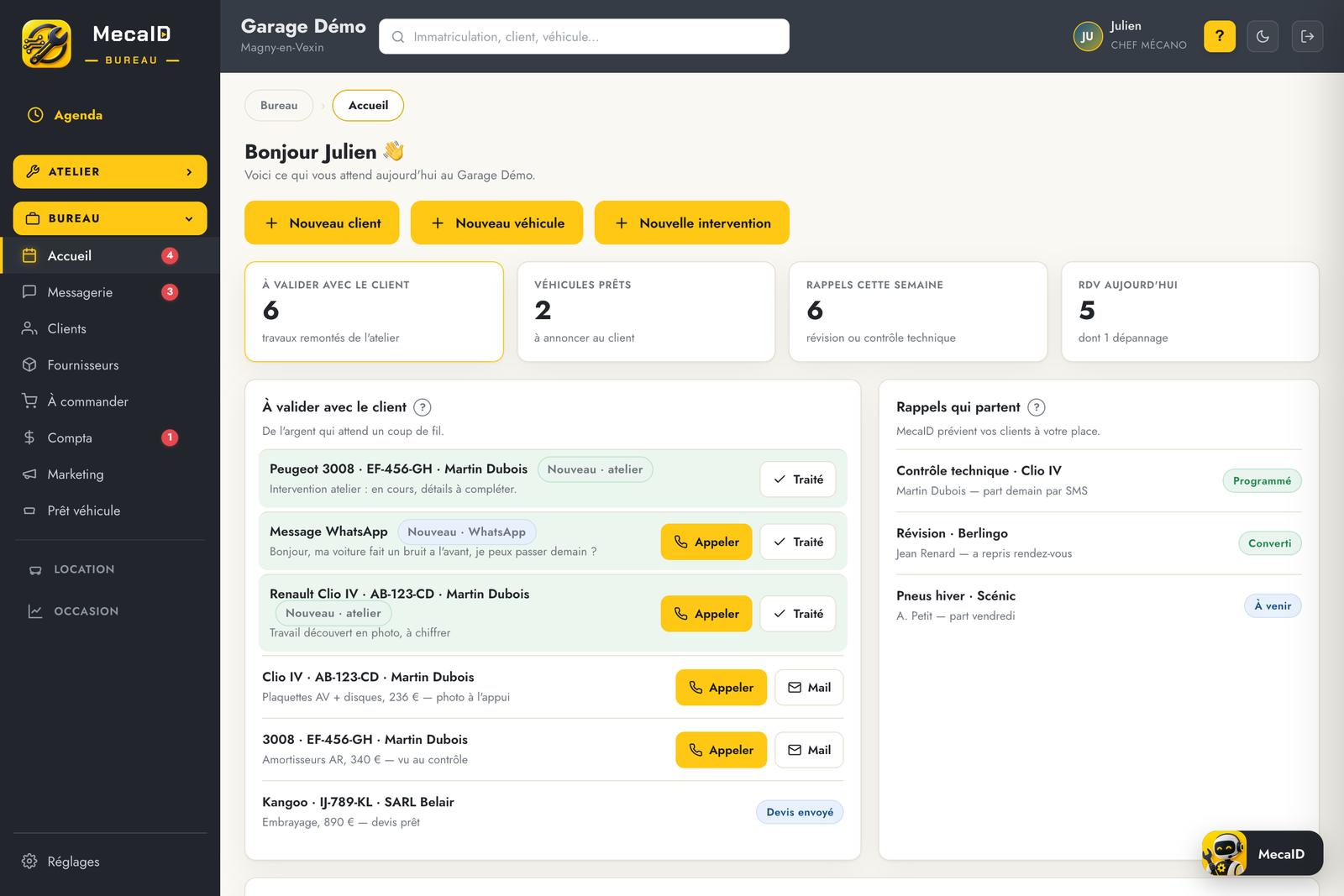Viewport: 1344px width, 896px height.
Task: Select the Véhicules prêts stat card
Action: click(646, 312)
